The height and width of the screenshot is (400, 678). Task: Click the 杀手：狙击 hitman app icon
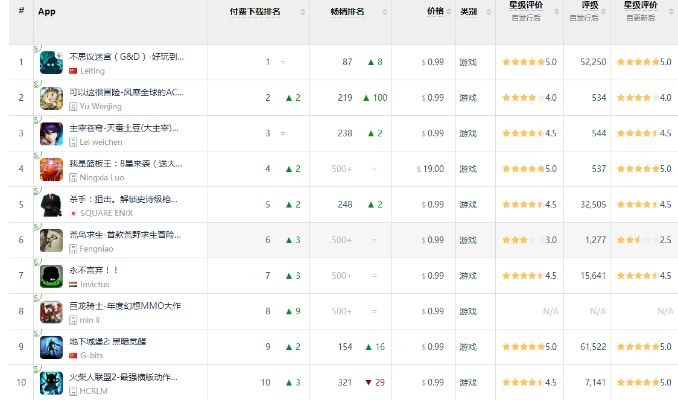click(51, 205)
